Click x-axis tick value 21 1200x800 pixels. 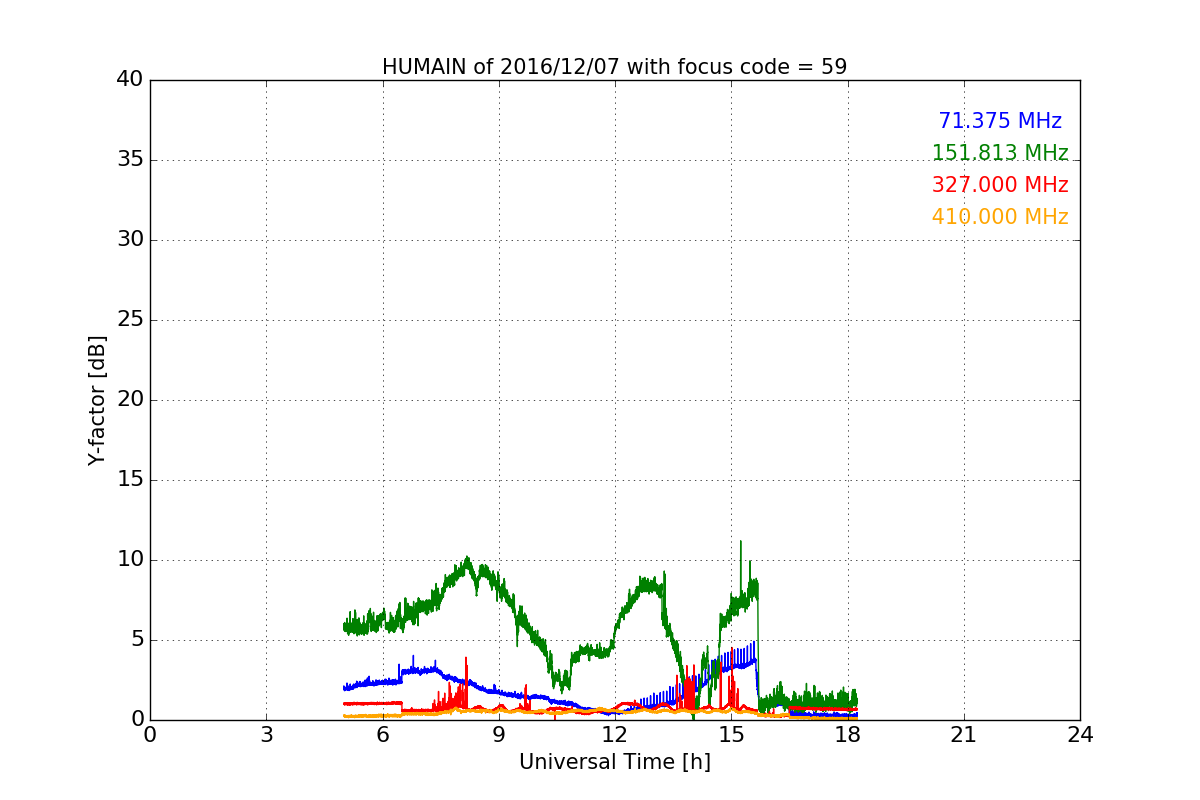click(964, 735)
